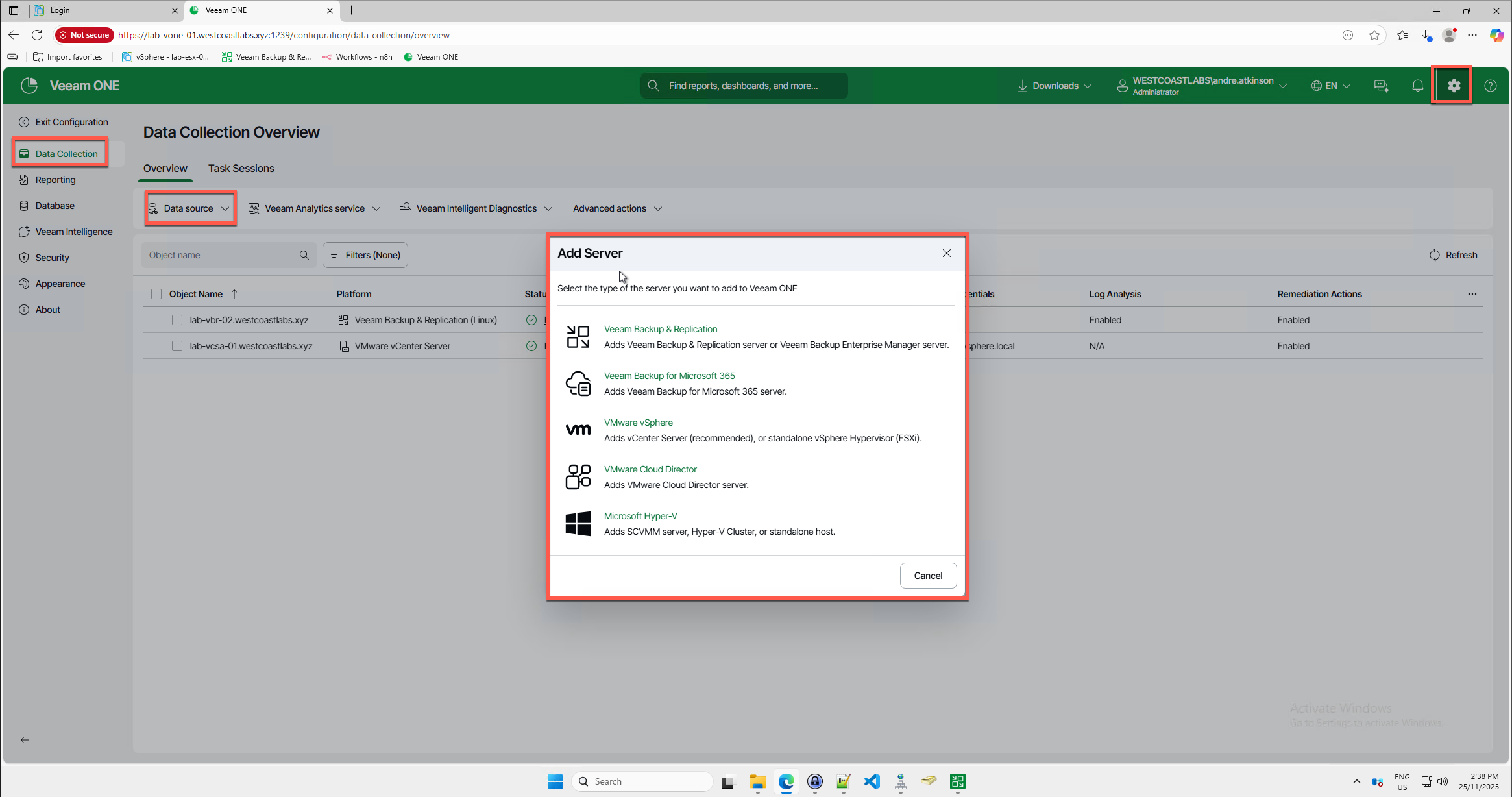The width and height of the screenshot is (1512, 797).
Task: Click the VMware Cloud Director icon
Action: tap(578, 476)
